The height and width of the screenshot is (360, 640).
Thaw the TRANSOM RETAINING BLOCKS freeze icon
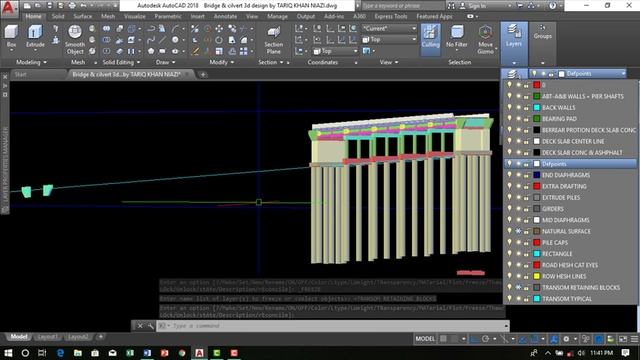(518, 287)
